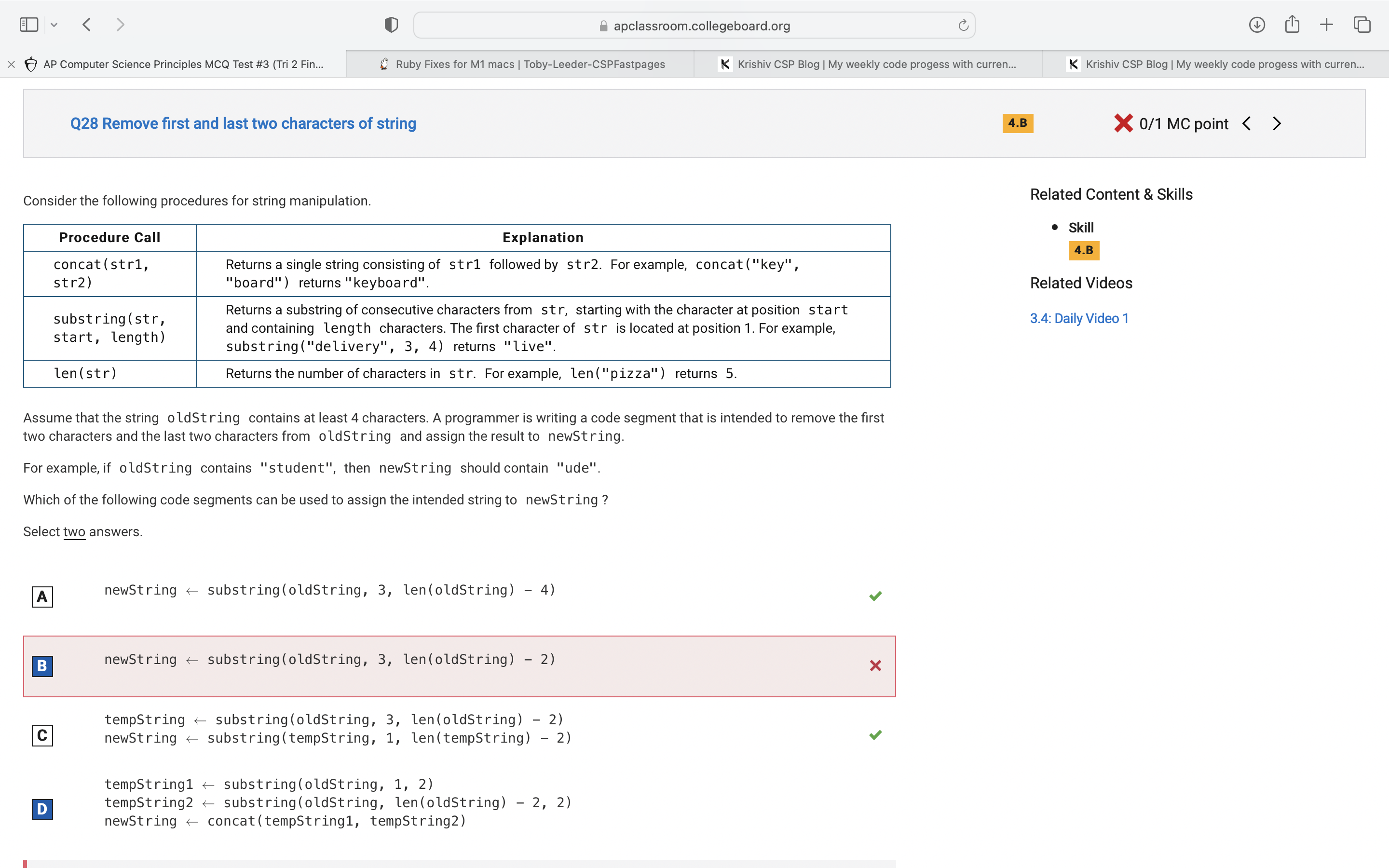1389x868 pixels.
Task: Click the 'Select two answers.' instruction text
Action: coord(82,531)
